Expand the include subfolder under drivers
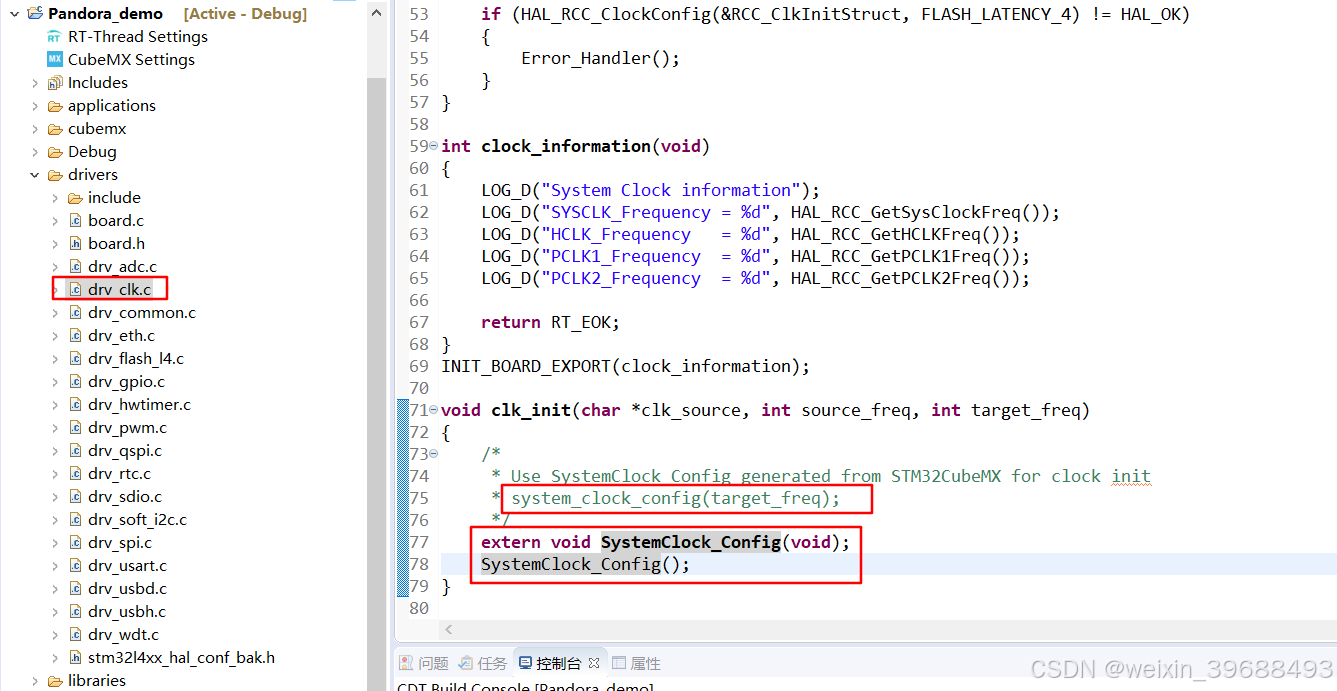The height and width of the screenshot is (691, 1337). click(55, 198)
